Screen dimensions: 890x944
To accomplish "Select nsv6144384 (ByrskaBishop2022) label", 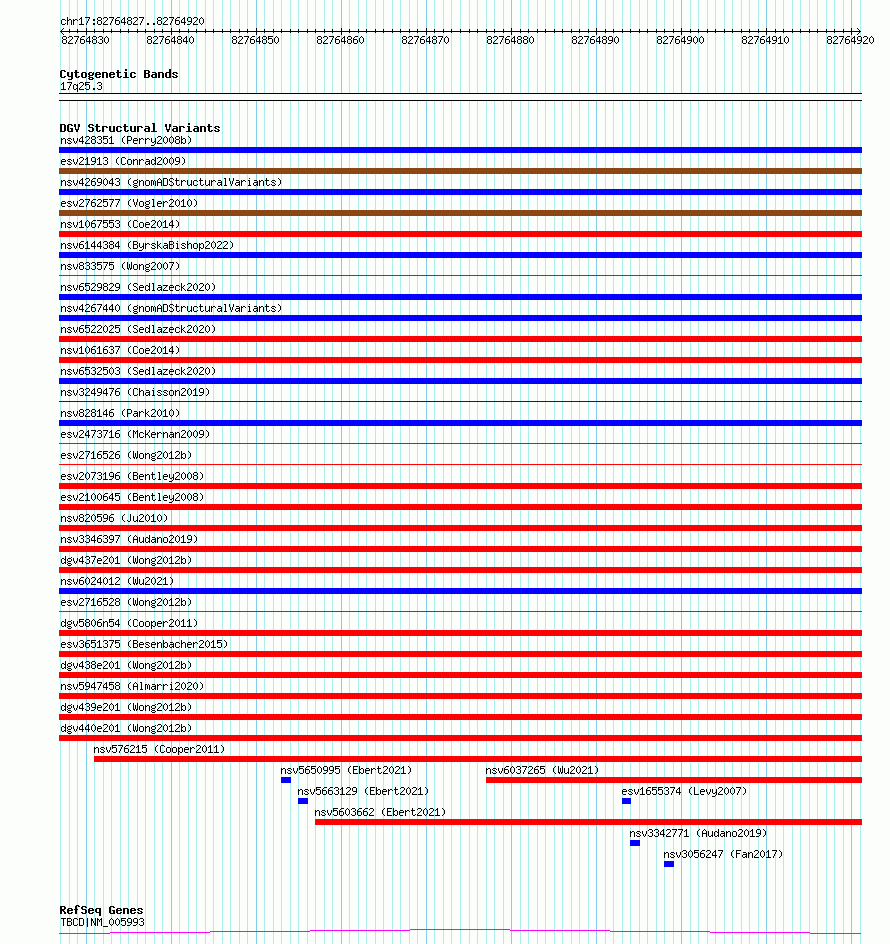I will click(x=147, y=246).
